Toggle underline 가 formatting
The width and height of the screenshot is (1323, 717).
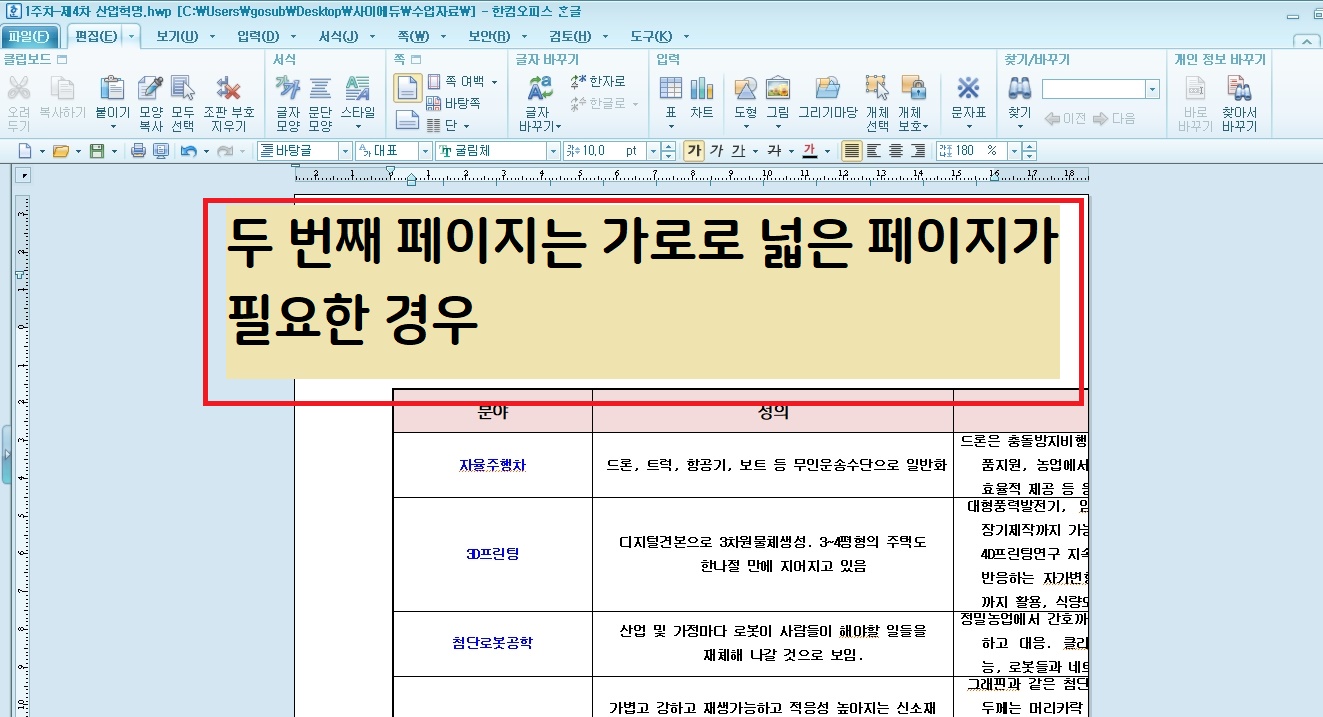coord(737,151)
